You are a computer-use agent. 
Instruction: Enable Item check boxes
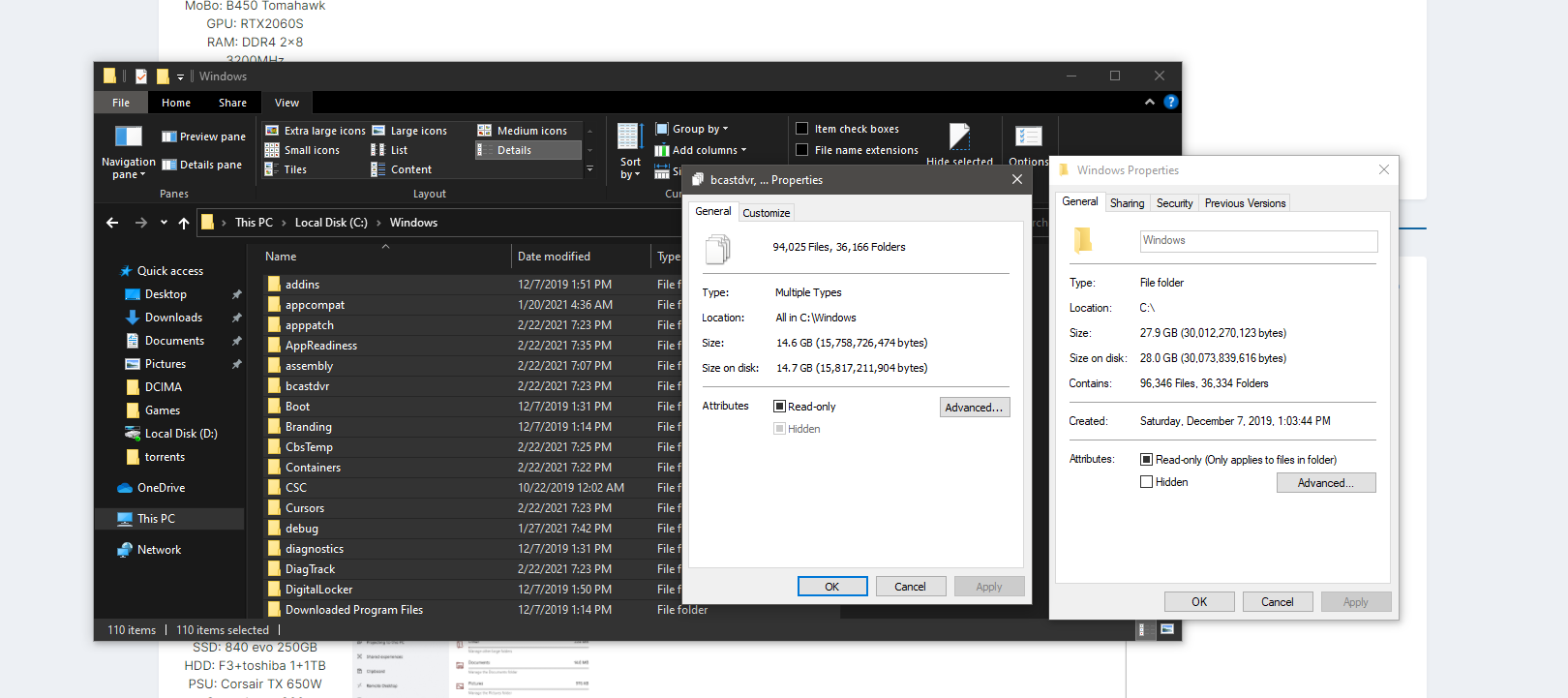[x=802, y=129]
